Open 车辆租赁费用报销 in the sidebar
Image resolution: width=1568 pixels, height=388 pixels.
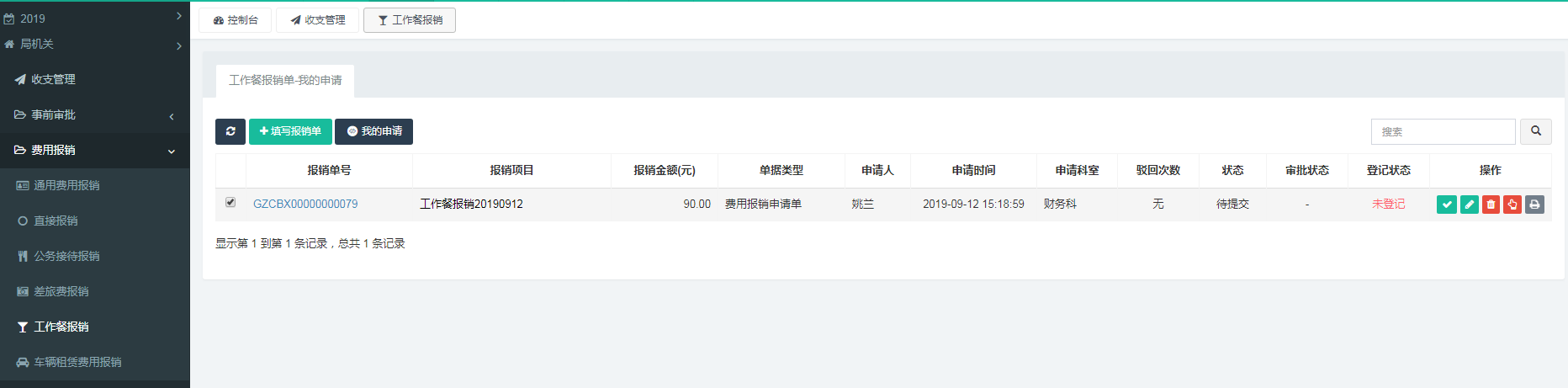94,362
